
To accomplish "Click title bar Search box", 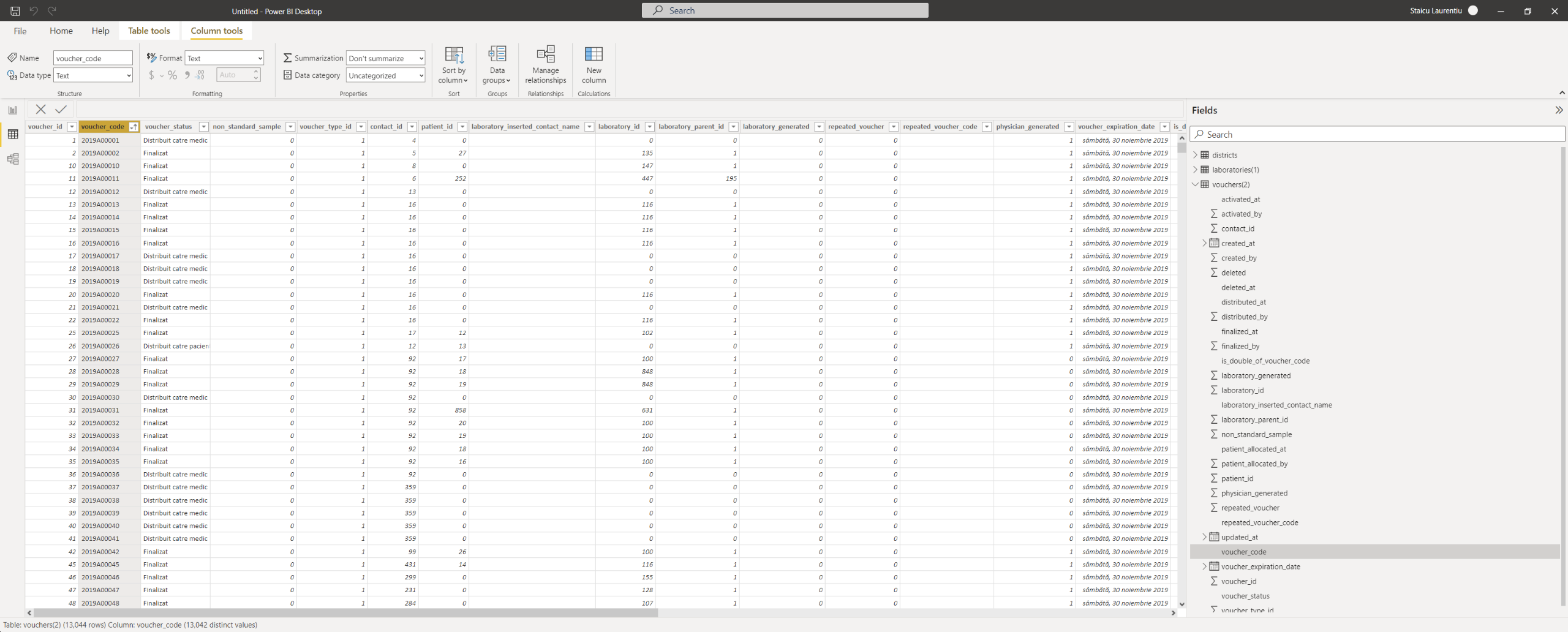I will coord(785,10).
